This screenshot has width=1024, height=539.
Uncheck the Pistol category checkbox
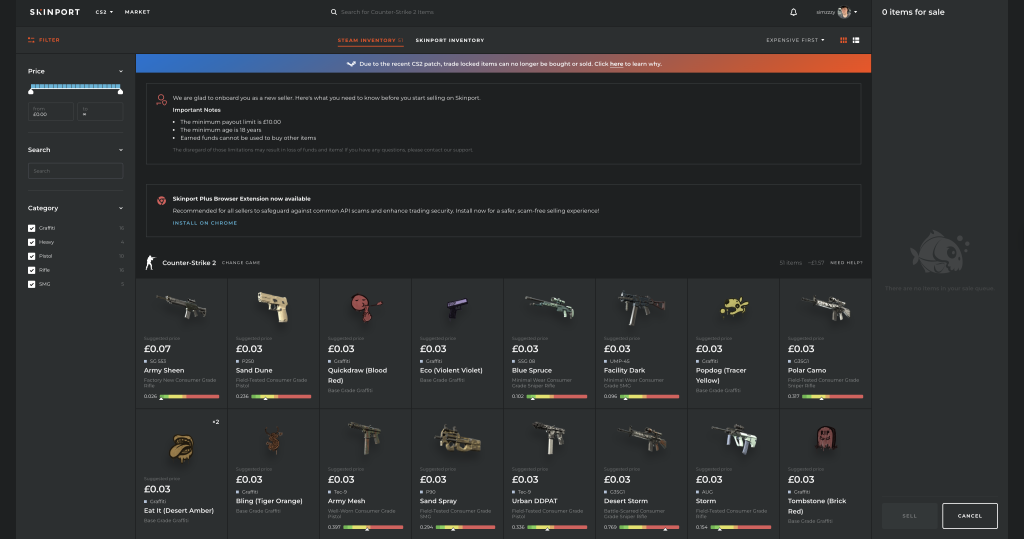(32, 256)
